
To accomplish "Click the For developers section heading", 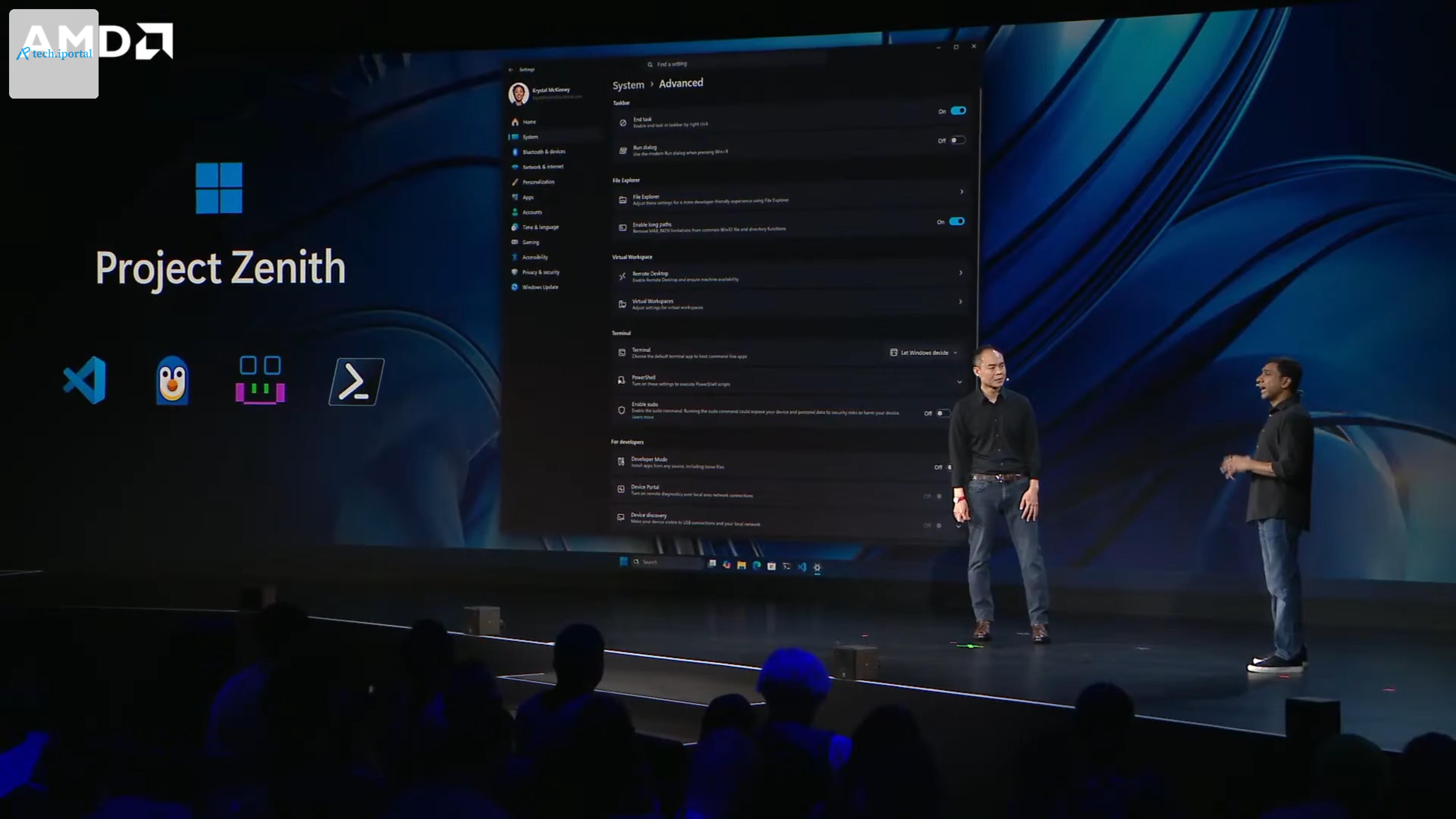I will pyautogui.click(x=628, y=442).
